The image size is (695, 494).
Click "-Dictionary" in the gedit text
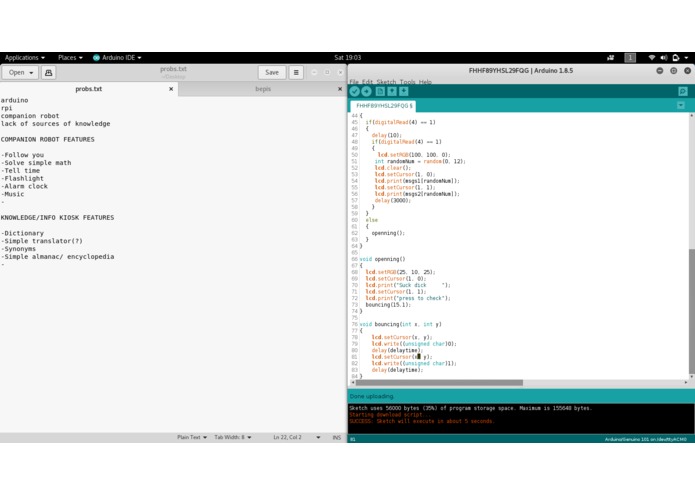coord(22,233)
